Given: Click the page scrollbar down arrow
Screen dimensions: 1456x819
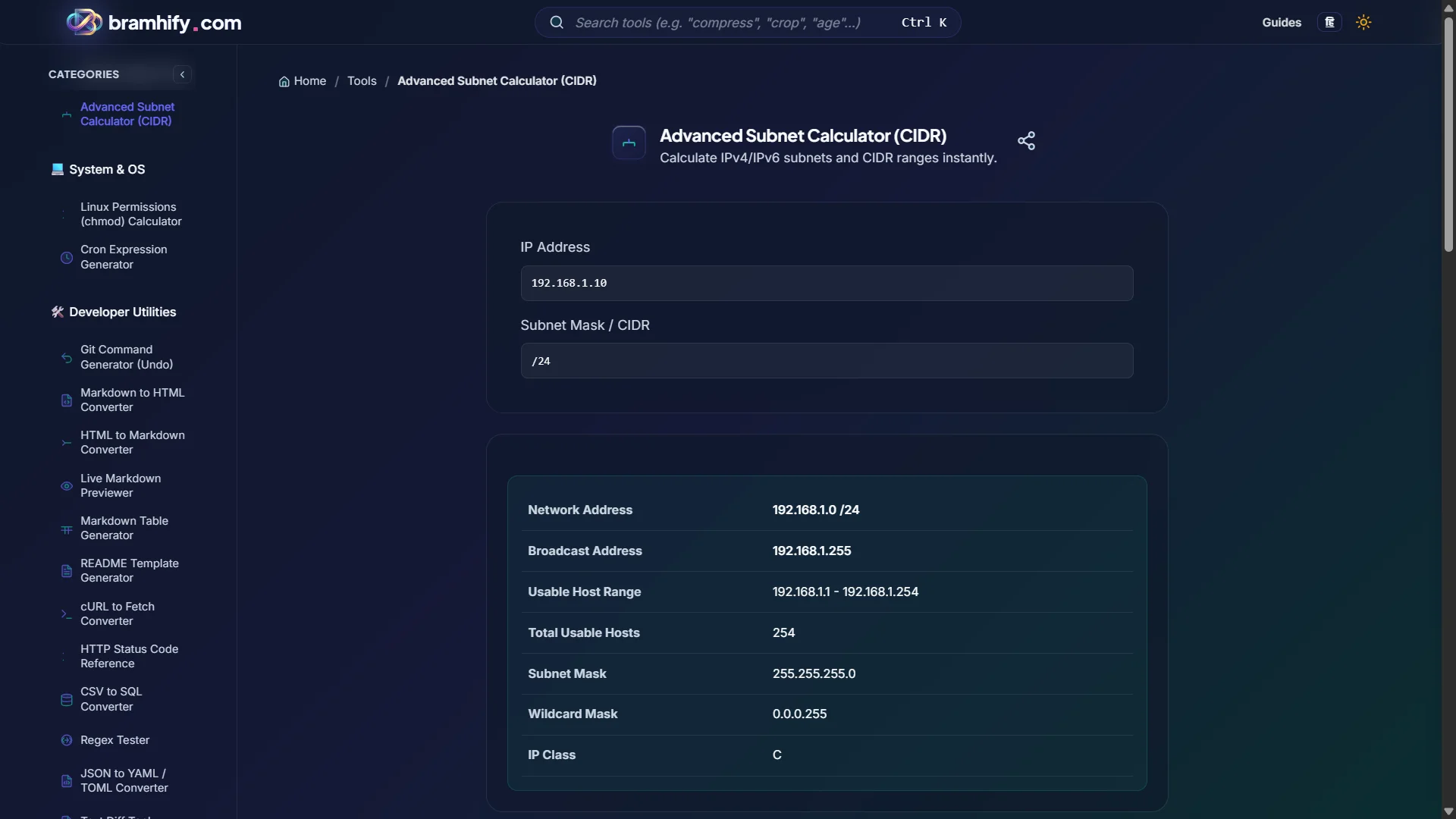Looking at the screenshot, I should tap(1448, 811).
